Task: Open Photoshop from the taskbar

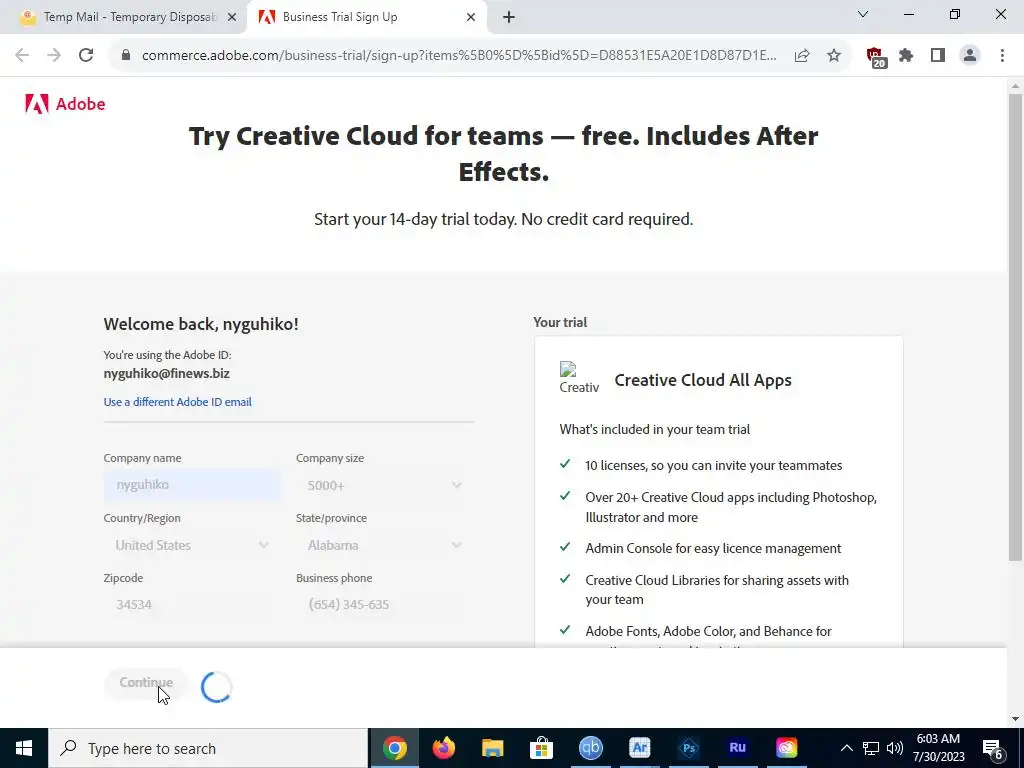Action: coord(688,748)
